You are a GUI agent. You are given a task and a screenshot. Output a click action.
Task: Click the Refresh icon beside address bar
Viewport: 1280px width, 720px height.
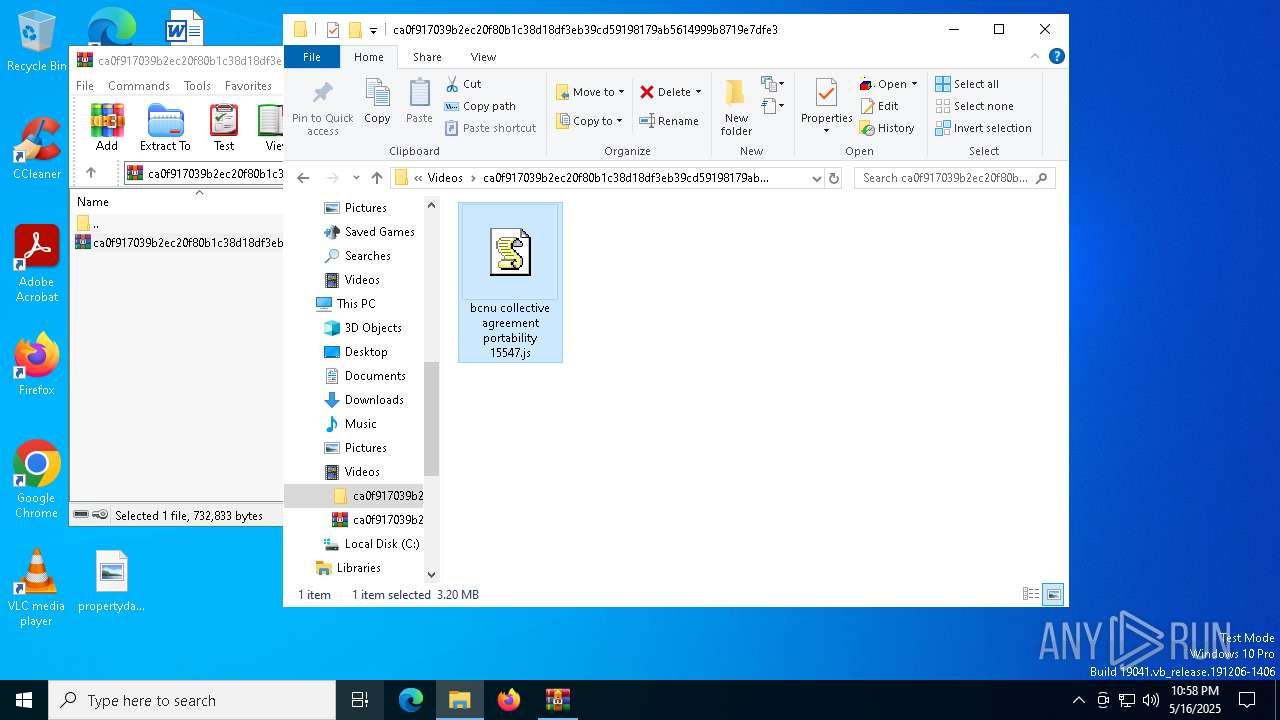pos(834,178)
